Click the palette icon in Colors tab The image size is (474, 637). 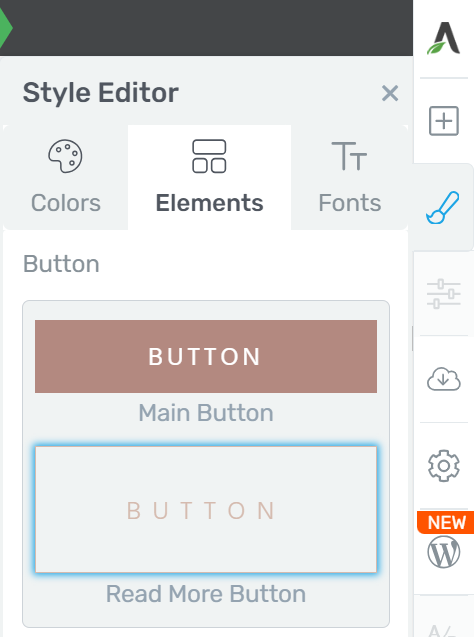[x=65, y=156]
